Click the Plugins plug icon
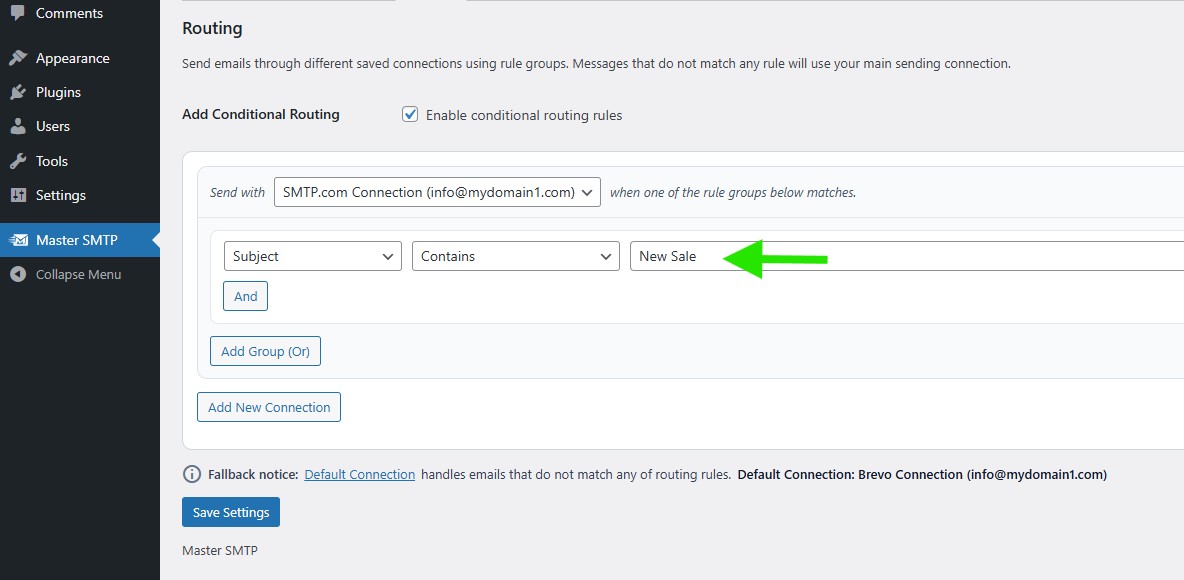The width and height of the screenshot is (1184, 580). click(x=18, y=92)
